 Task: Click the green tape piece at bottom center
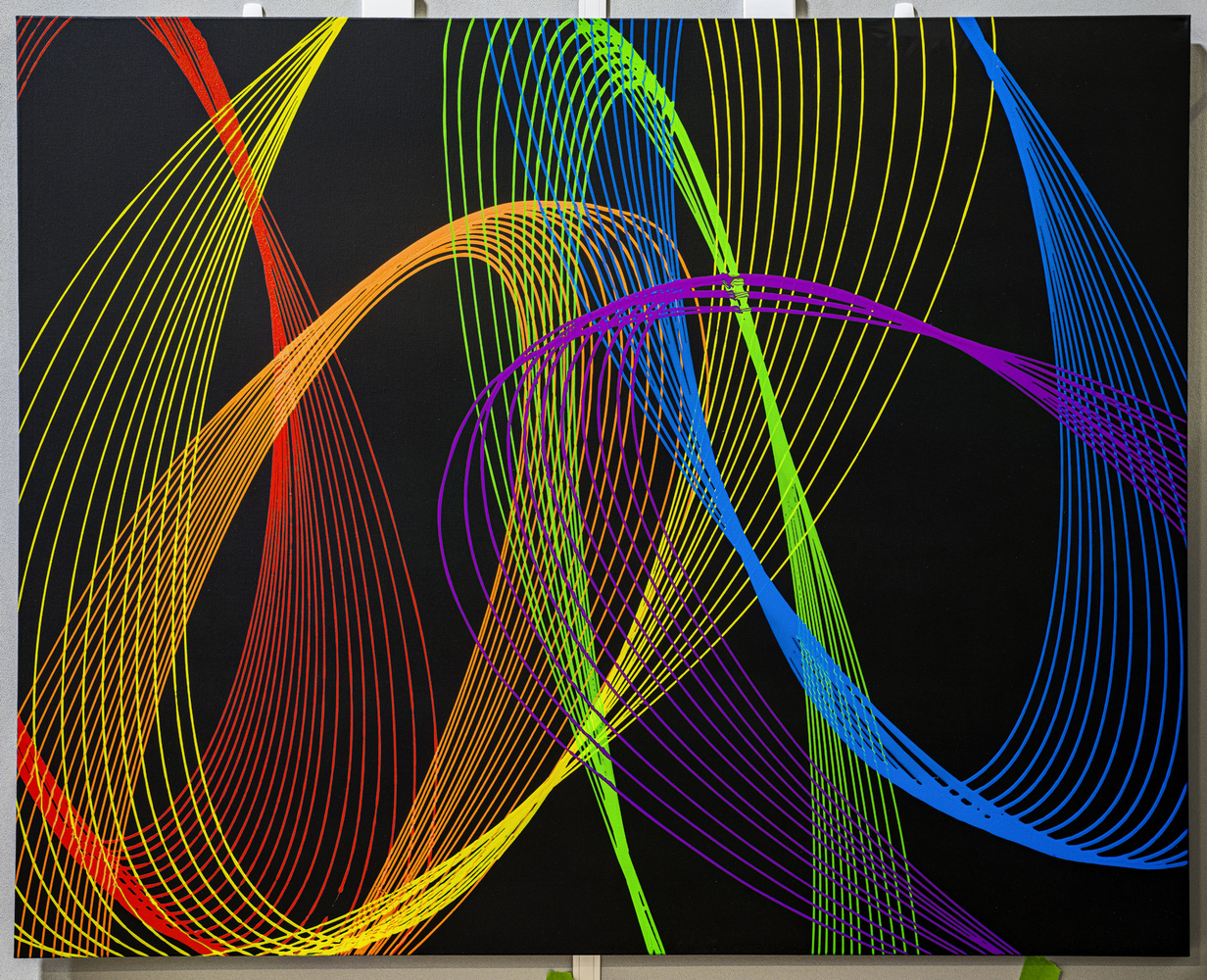(560, 974)
